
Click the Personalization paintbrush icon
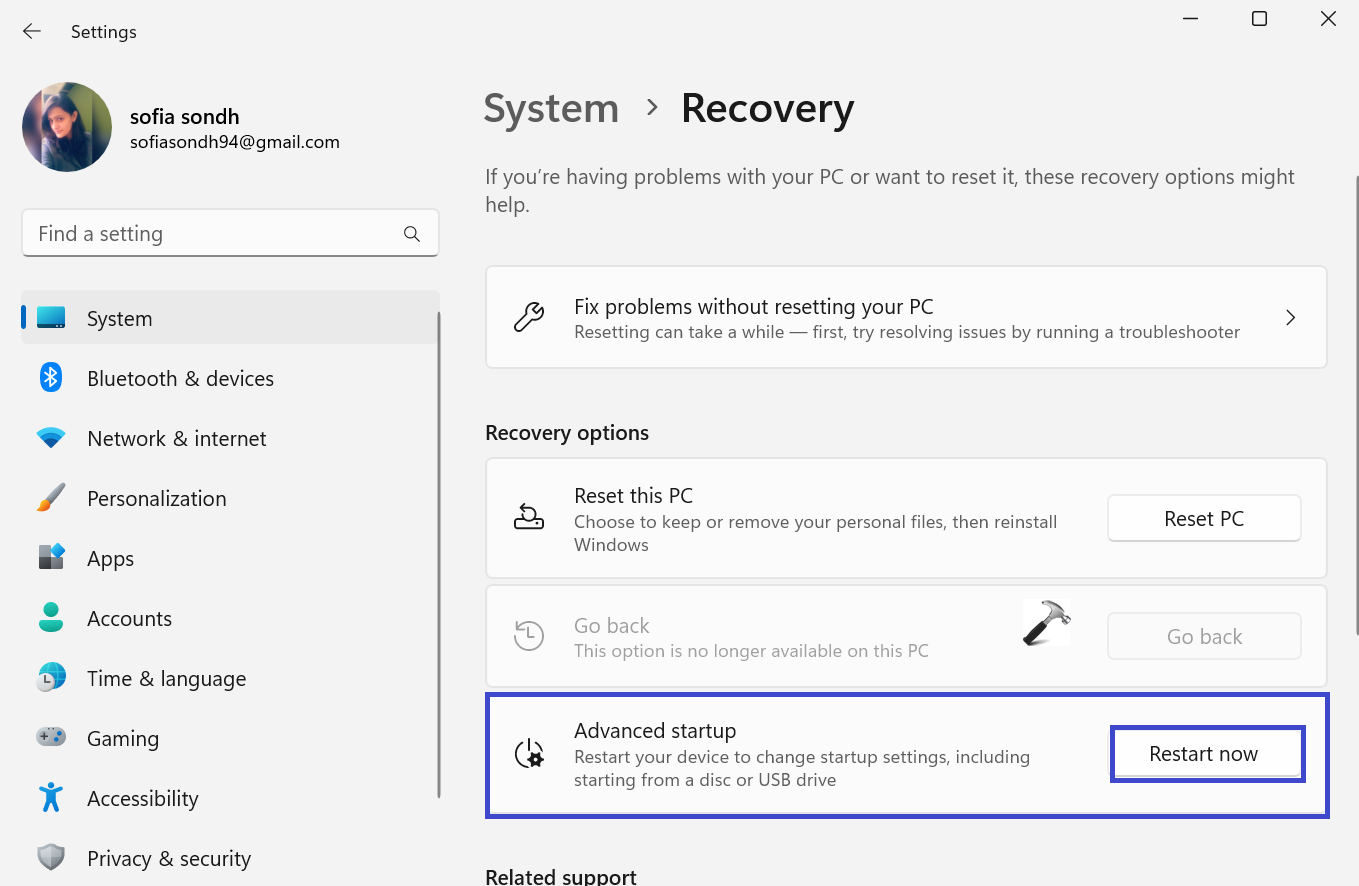(51, 498)
